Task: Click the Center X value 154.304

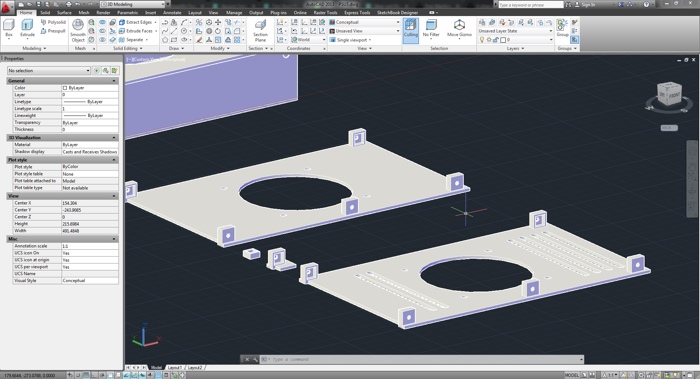Action: tap(90, 203)
